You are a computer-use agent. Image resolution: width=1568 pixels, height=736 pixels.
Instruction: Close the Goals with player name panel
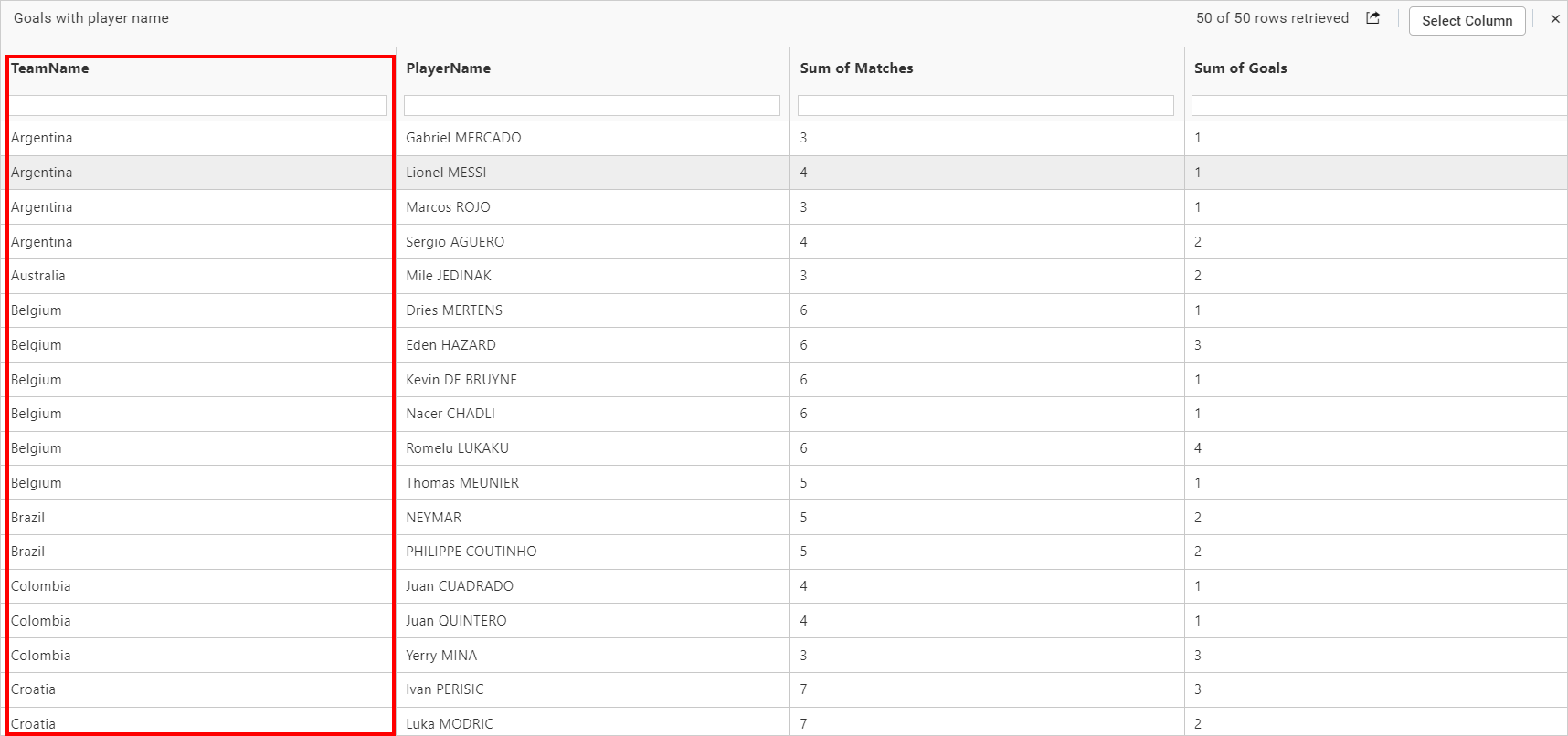[1555, 18]
